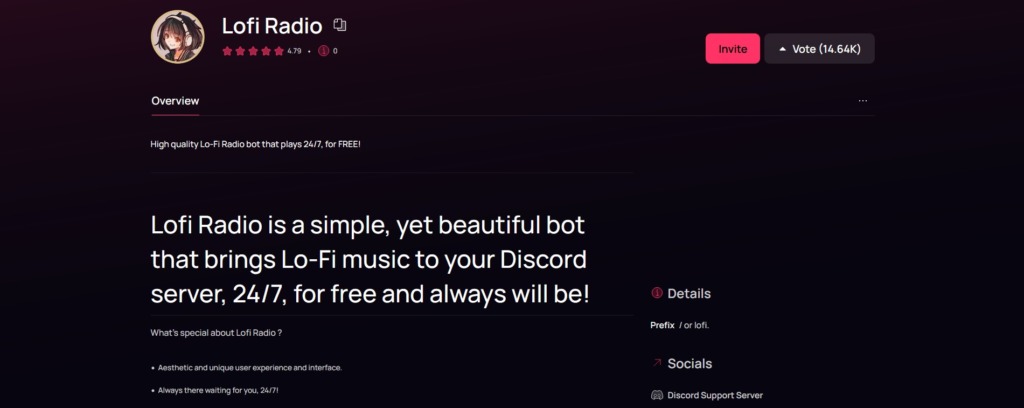The width and height of the screenshot is (1024, 408).
Task: Click the Lofi Radio title text
Action: pos(272,26)
